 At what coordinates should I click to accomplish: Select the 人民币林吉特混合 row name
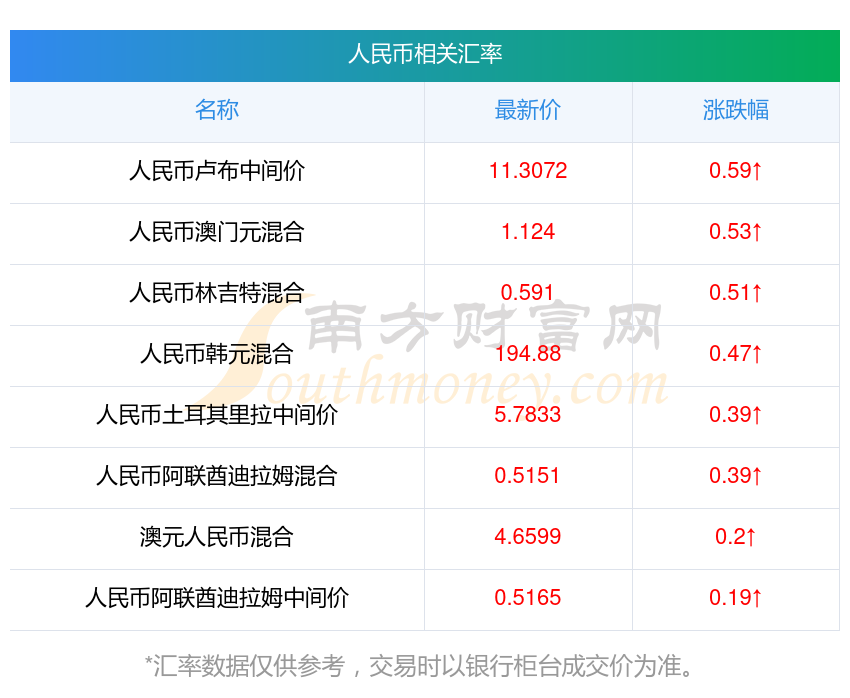(x=217, y=293)
